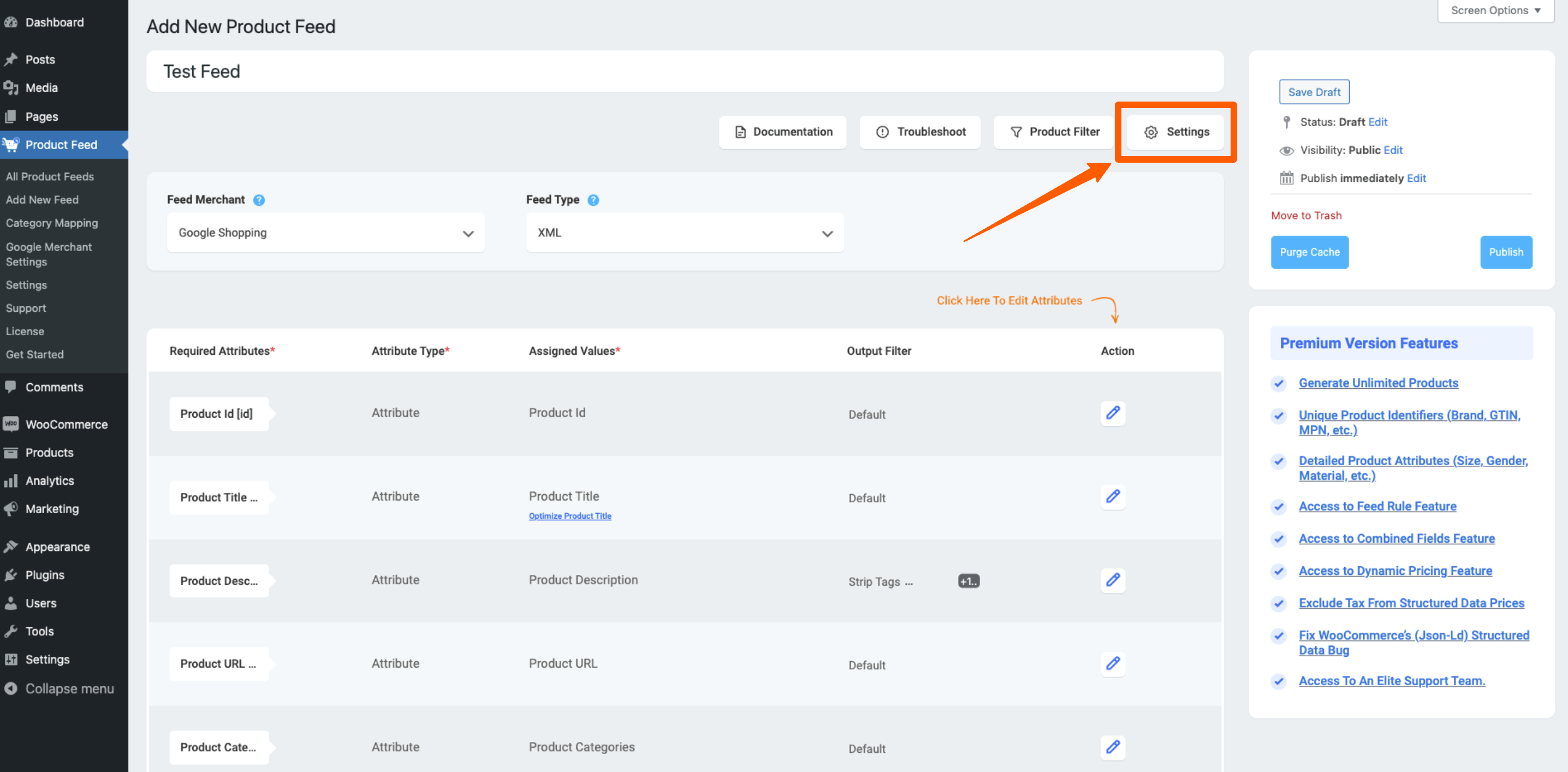The width and height of the screenshot is (1568, 772).
Task: Click the Tools wrench icon
Action: point(11,631)
